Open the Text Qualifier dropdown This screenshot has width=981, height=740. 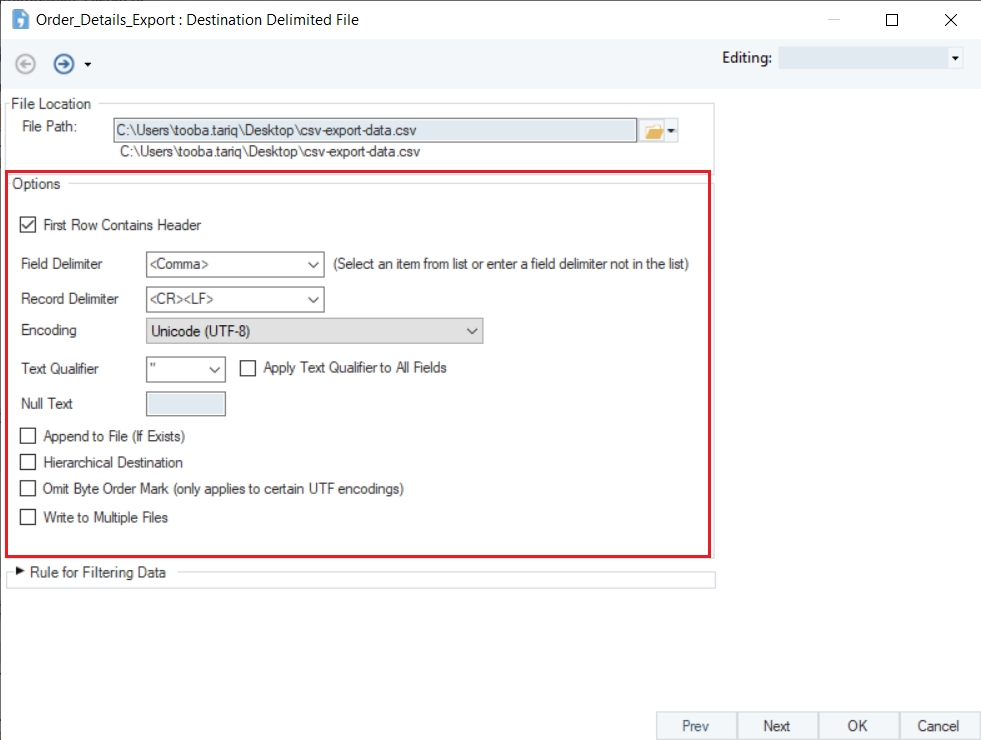click(215, 369)
